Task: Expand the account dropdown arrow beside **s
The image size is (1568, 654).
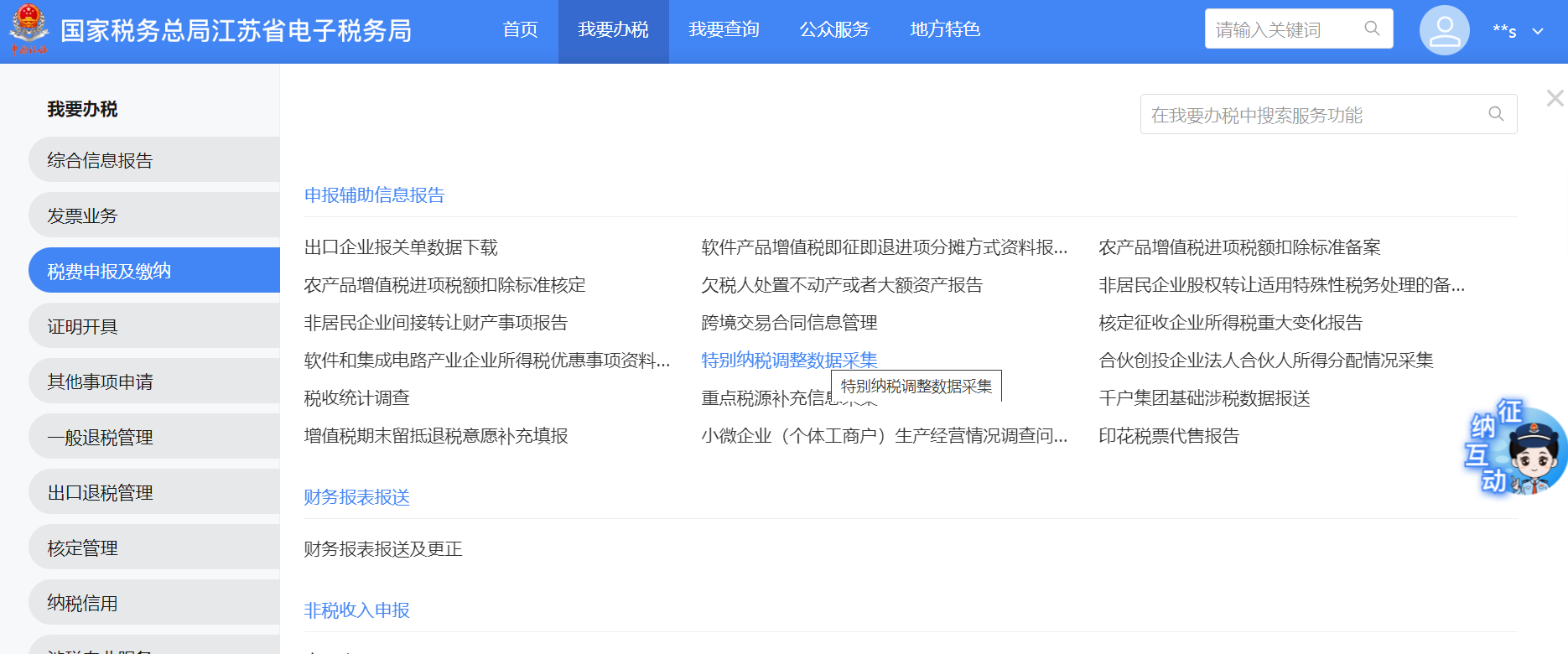Action: coord(1538,31)
